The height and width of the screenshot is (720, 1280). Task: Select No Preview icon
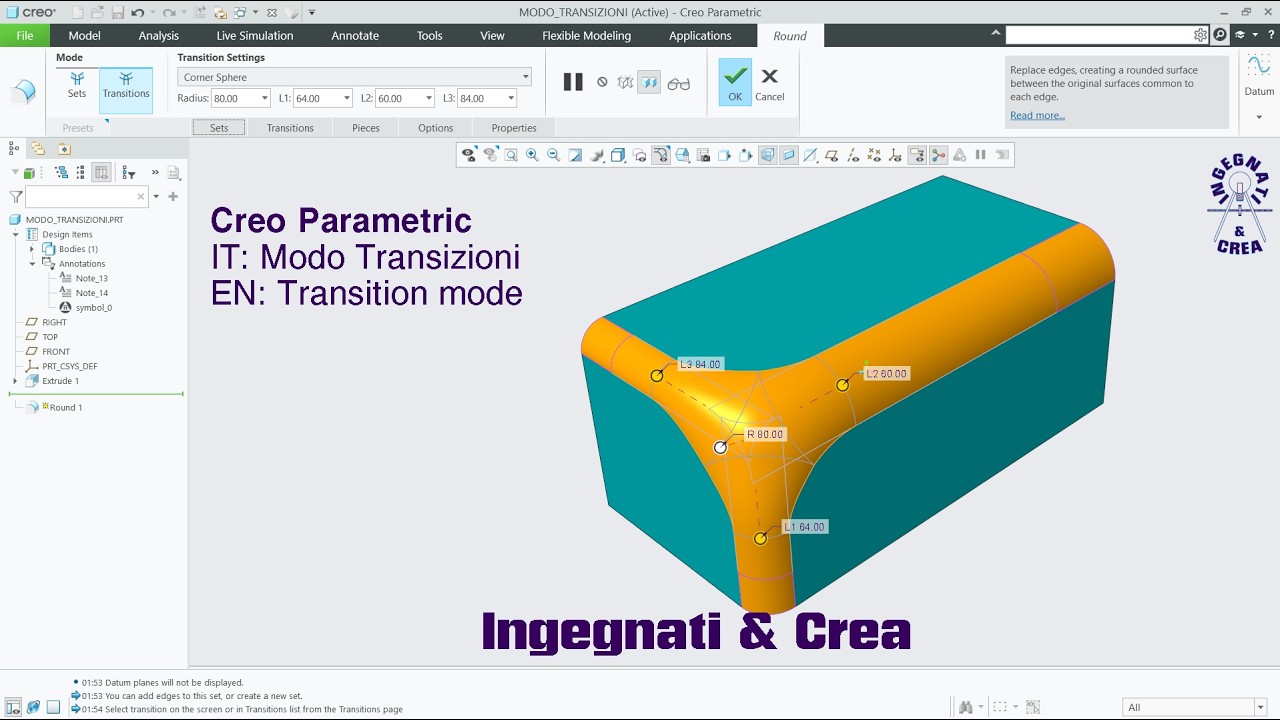[x=602, y=82]
